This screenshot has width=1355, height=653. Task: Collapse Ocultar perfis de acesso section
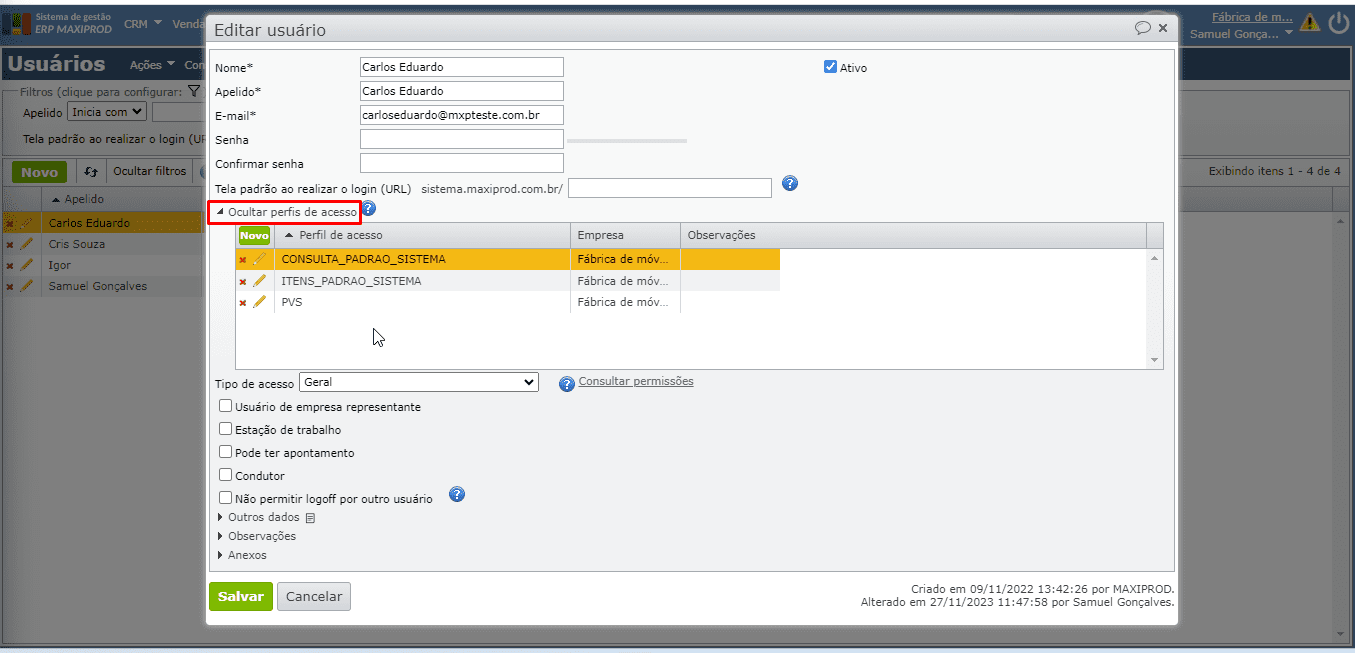(286, 212)
